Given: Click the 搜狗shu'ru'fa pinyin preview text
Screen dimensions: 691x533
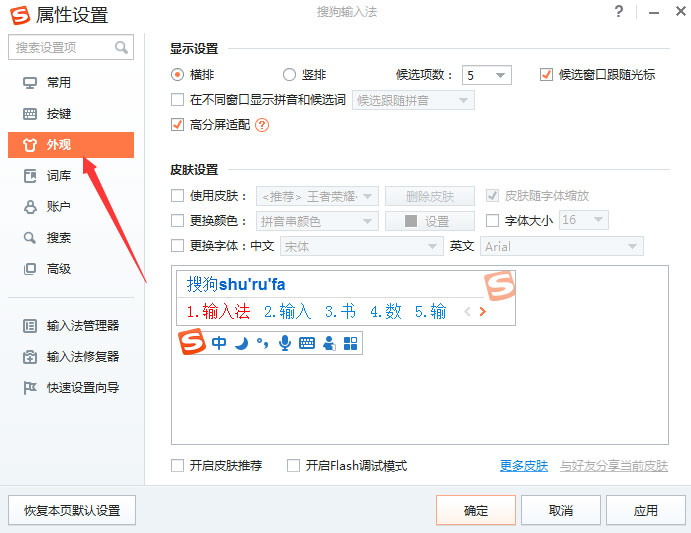Looking at the screenshot, I should (x=236, y=284).
